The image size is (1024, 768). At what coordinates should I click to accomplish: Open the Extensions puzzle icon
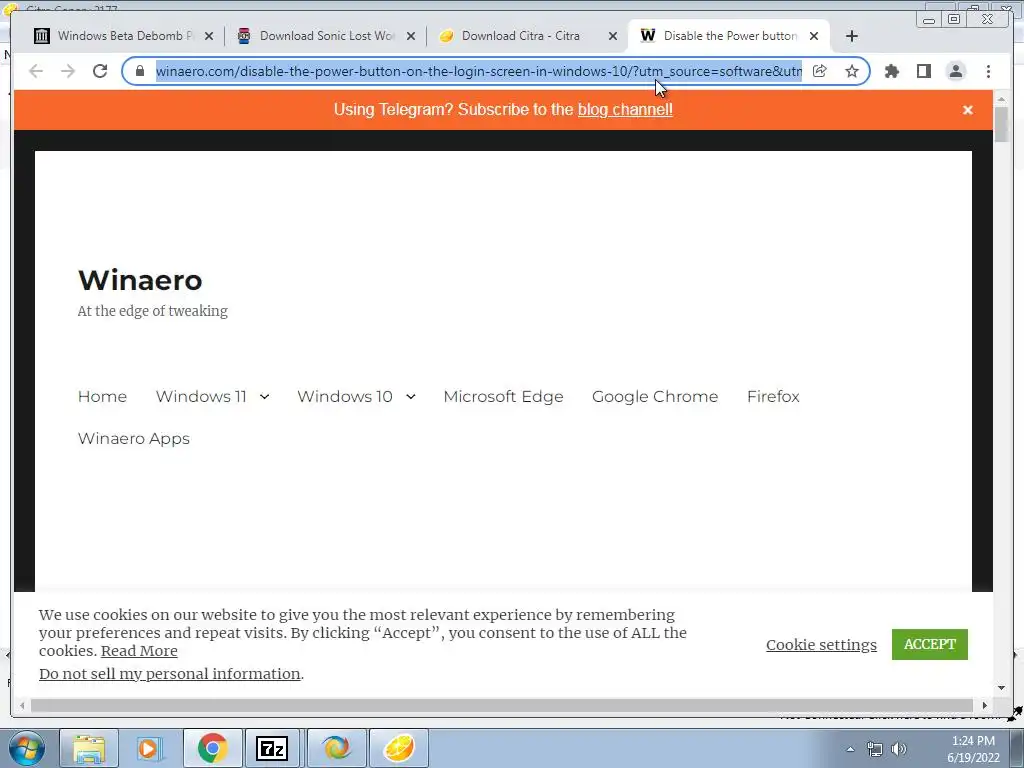(x=891, y=71)
